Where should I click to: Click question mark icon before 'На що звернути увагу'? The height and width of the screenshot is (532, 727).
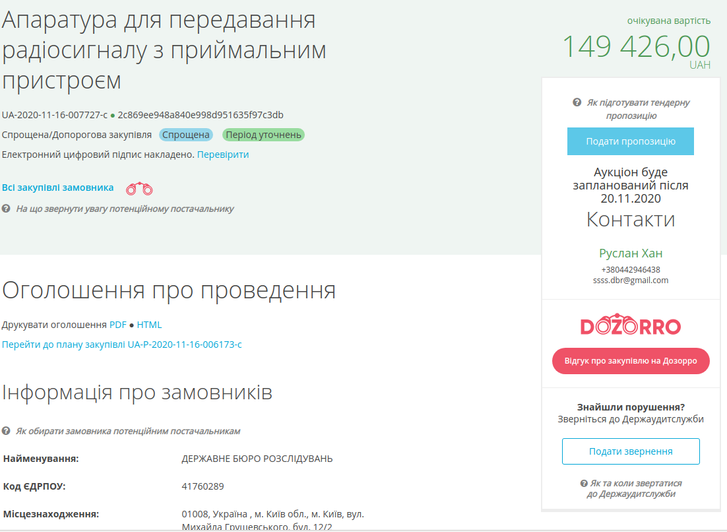tap(6, 209)
